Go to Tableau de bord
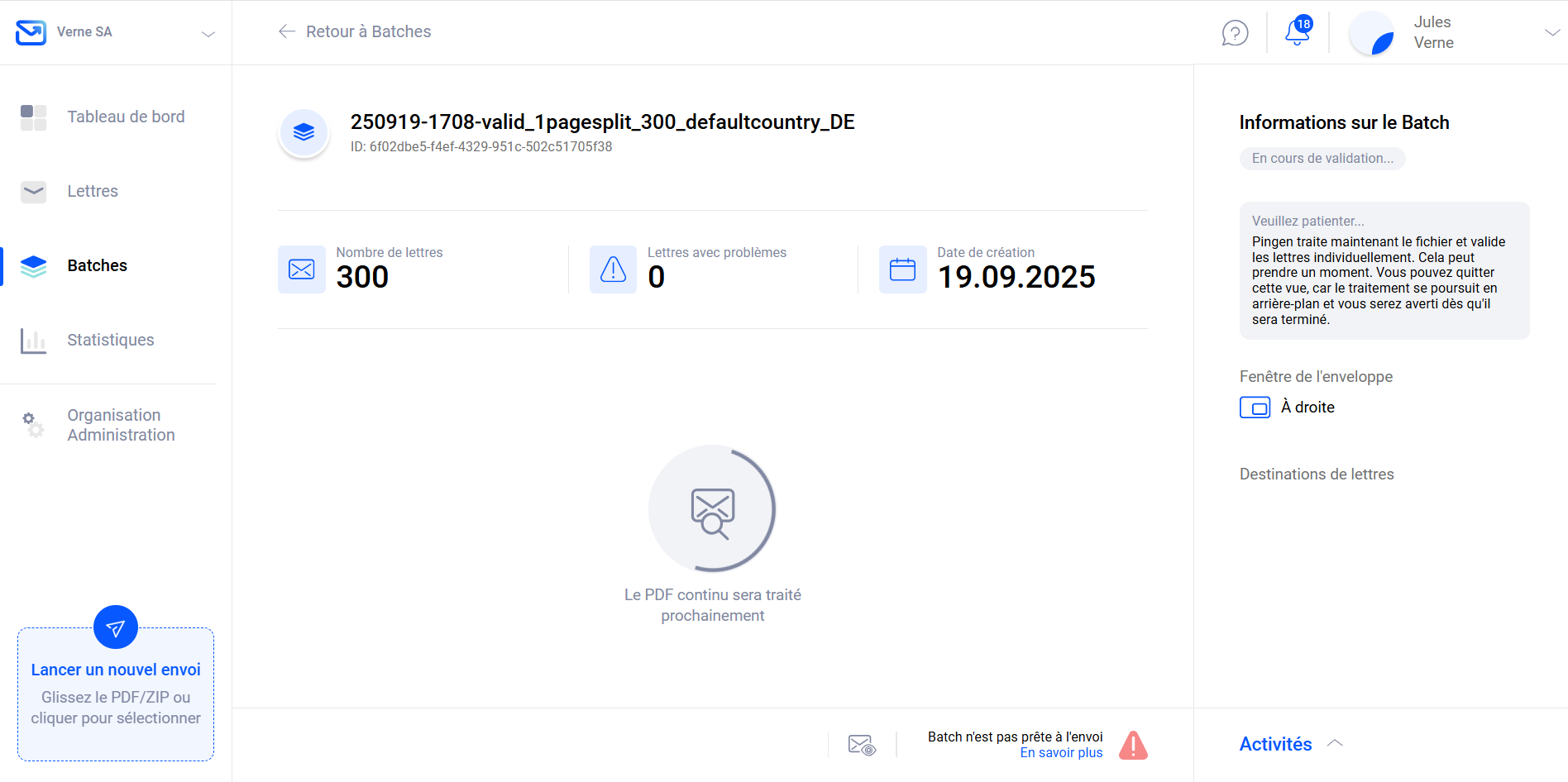1568x782 pixels. [126, 117]
